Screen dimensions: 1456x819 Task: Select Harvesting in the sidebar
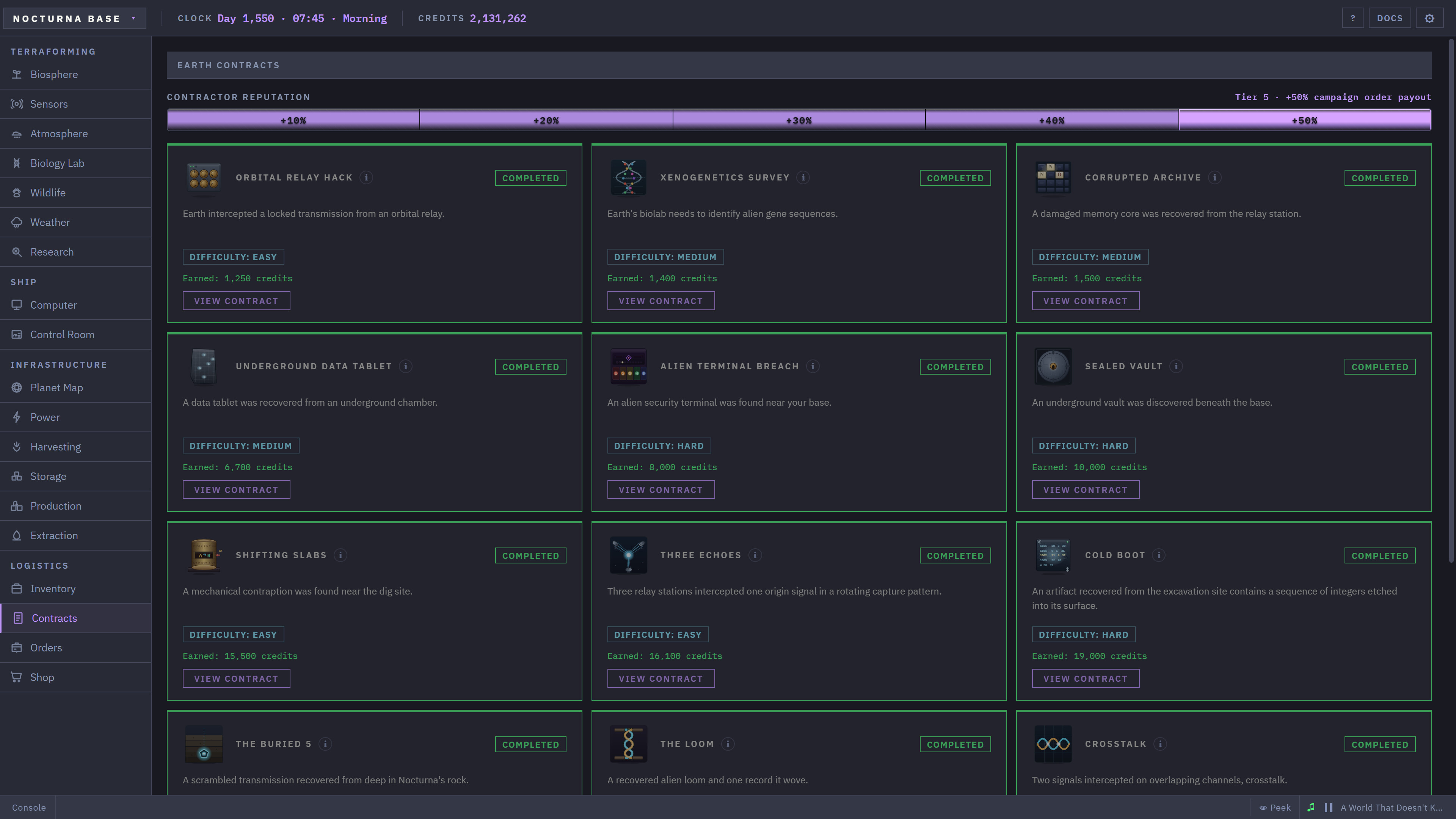76,447
